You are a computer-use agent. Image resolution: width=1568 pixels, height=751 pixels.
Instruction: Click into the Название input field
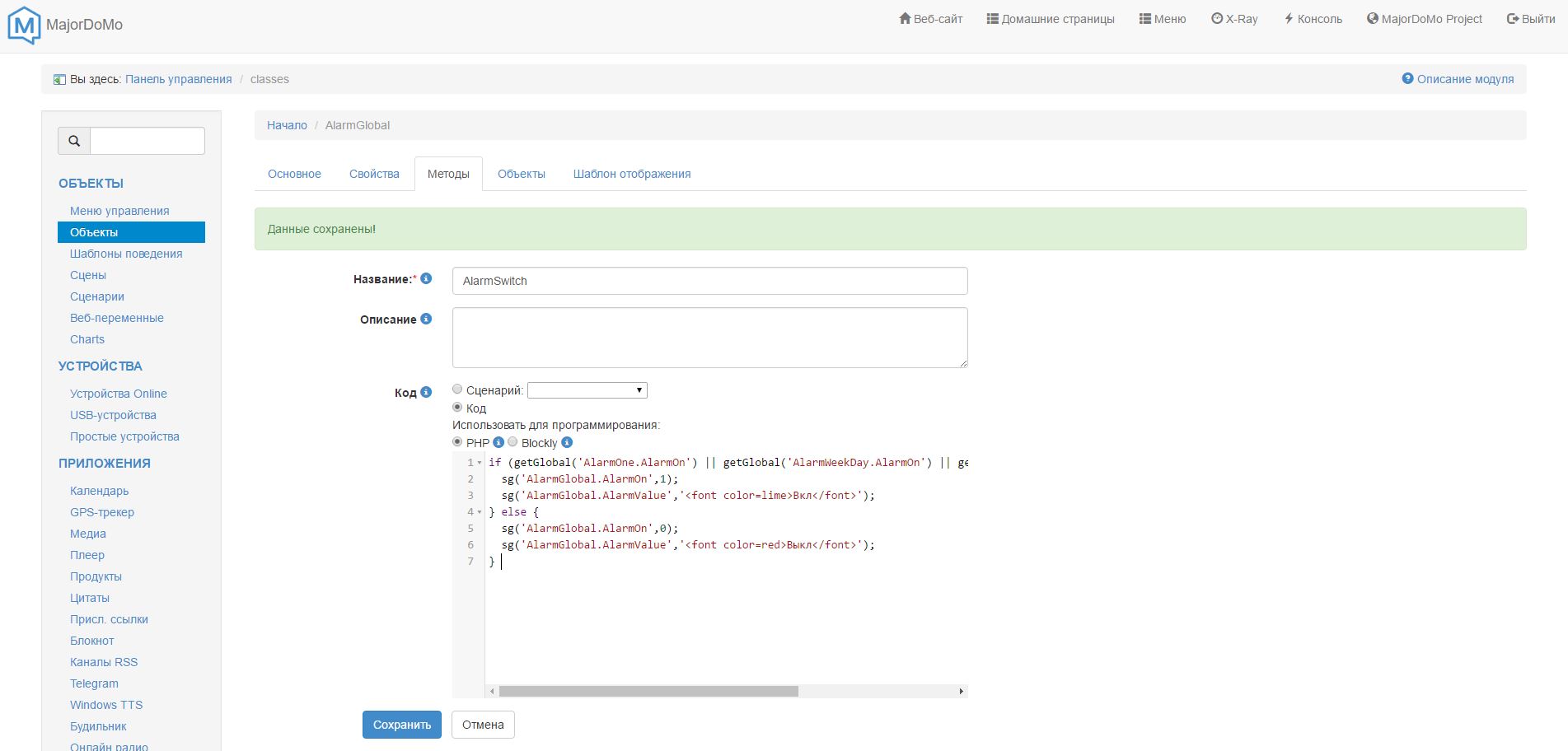[x=709, y=281]
